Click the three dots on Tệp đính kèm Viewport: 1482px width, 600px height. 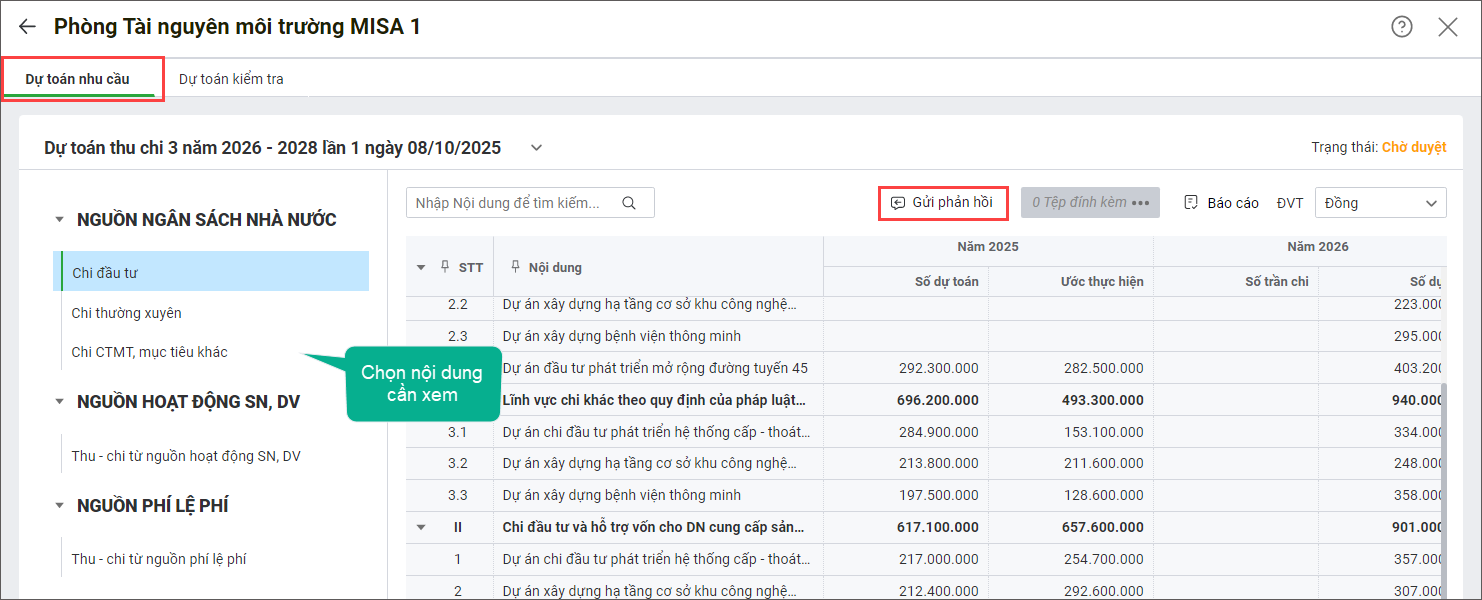click(1141, 203)
